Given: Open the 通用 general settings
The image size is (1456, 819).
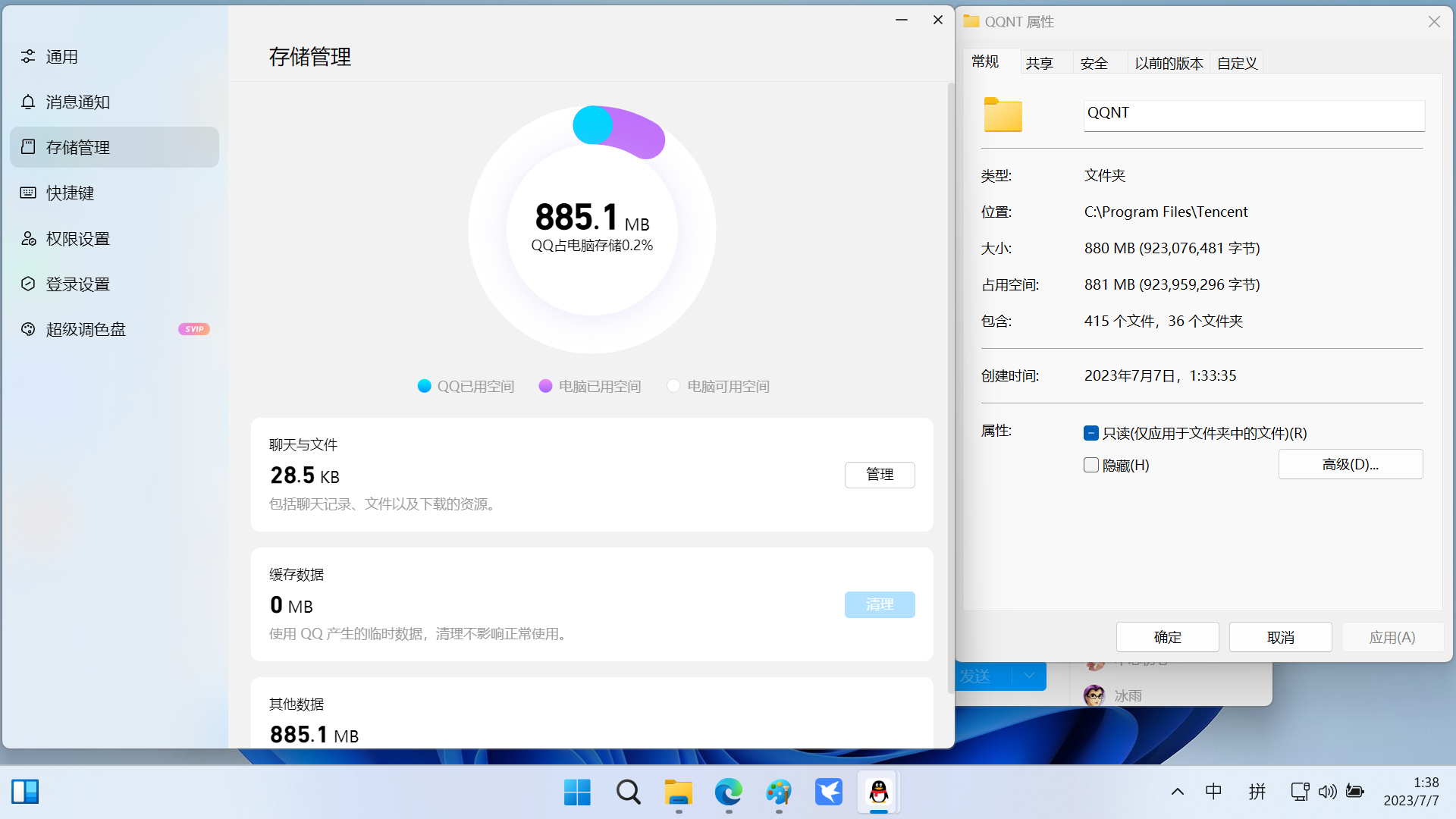Looking at the screenshot, I should pyautogui.click(x=114, y=57).
